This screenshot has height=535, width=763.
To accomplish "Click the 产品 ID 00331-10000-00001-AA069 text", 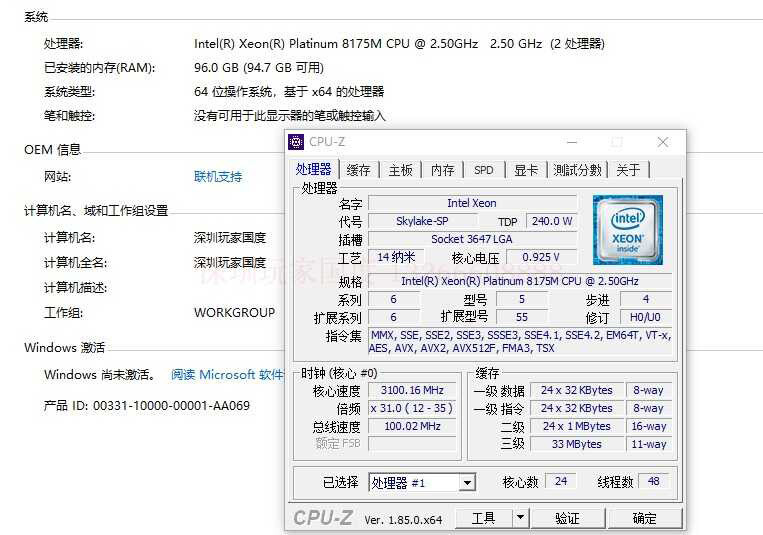I will coord(146,406).
